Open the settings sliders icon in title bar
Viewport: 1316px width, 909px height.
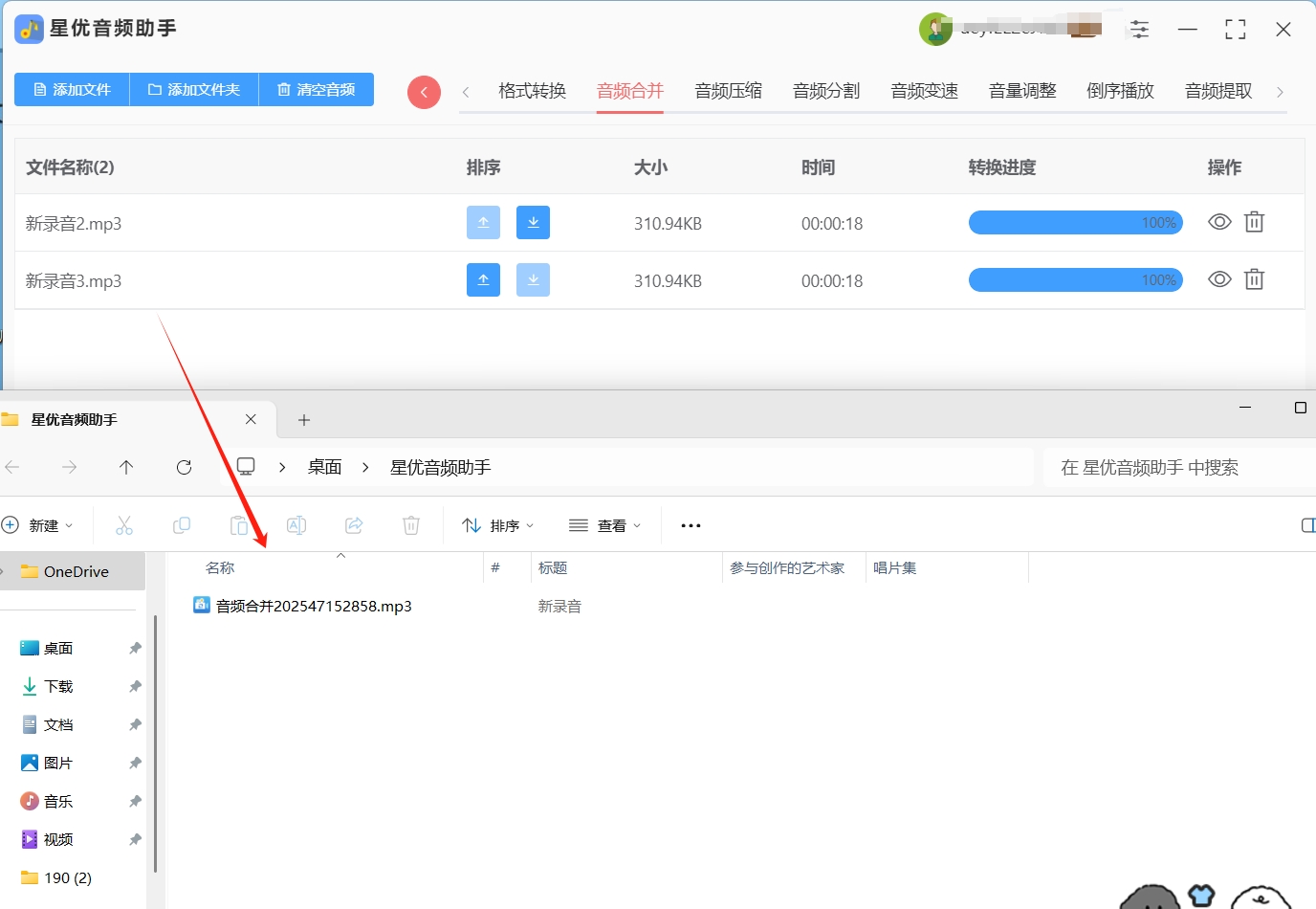1139,29
